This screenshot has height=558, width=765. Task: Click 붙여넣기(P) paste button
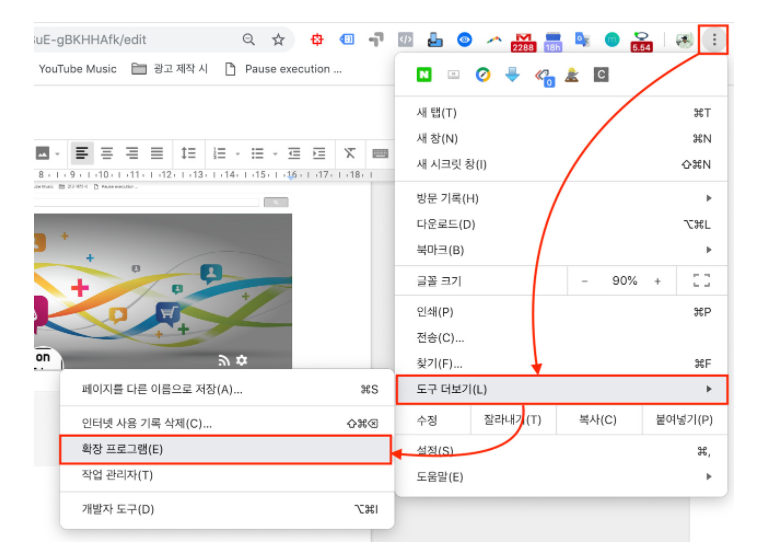pos(684,420)
